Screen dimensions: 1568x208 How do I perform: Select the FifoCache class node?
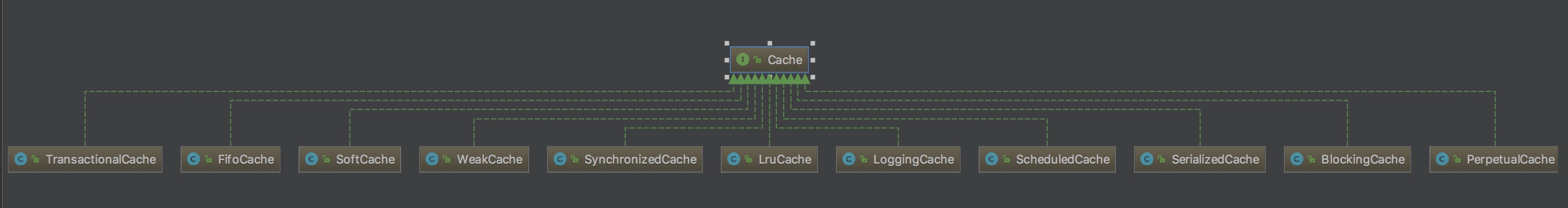click(x=230, y=159)
